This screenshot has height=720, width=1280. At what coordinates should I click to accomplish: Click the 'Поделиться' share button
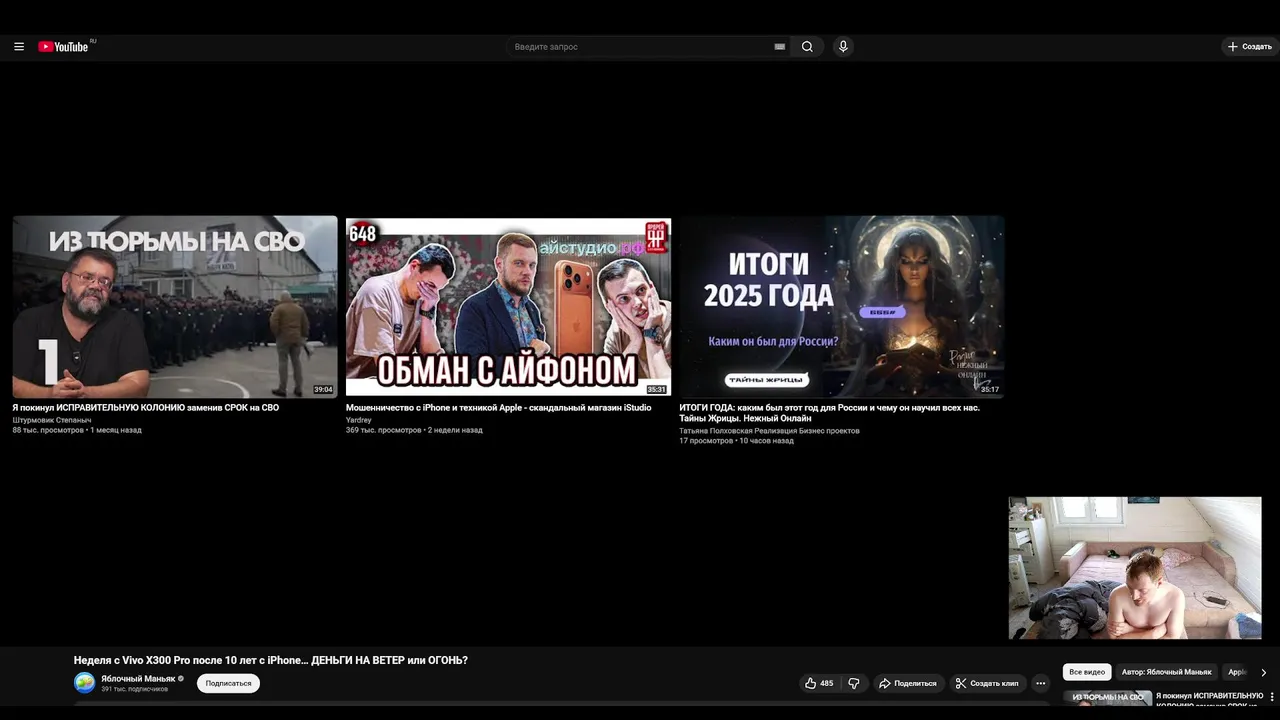907,683
